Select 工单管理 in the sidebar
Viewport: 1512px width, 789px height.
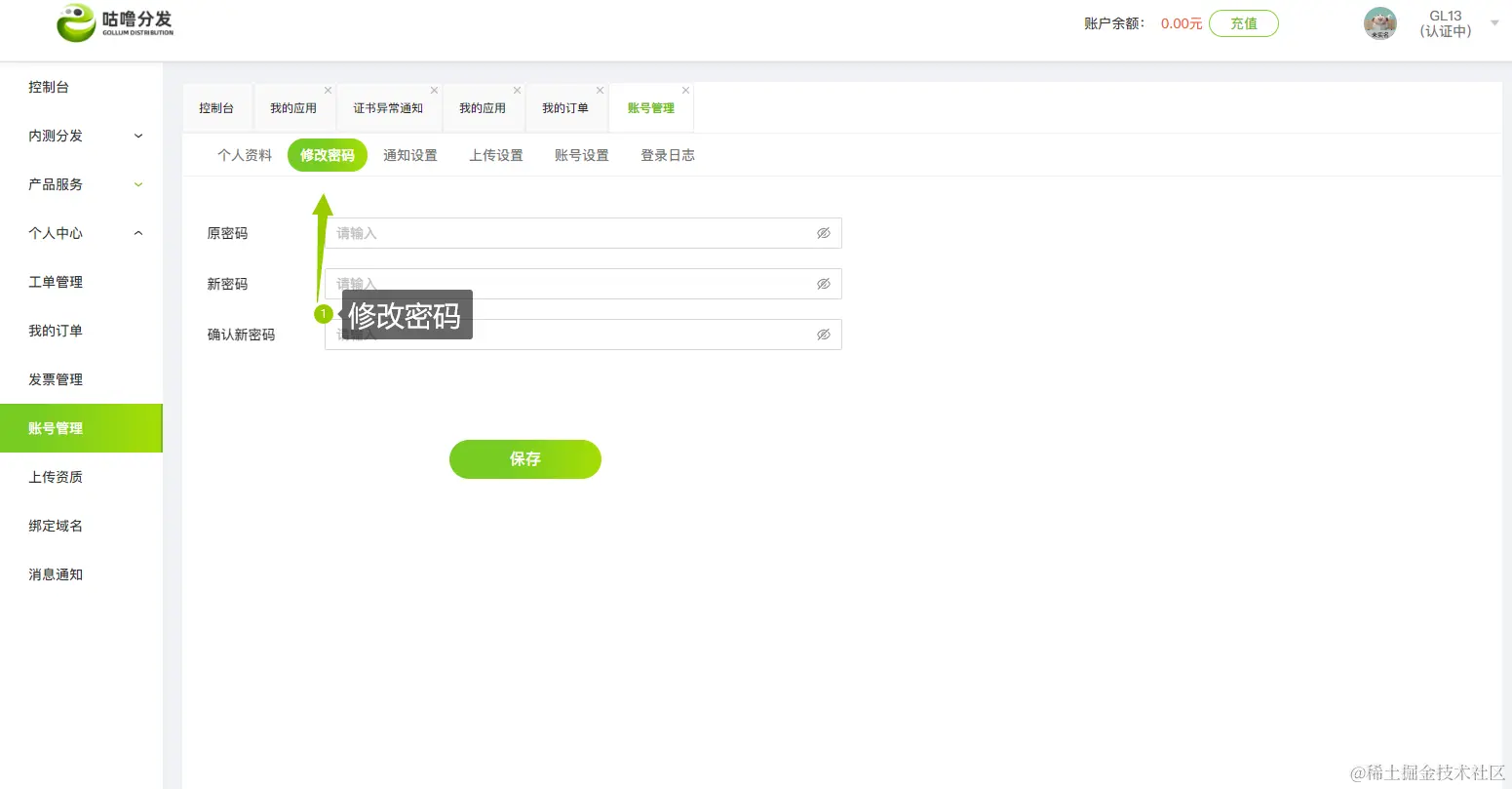pyautogui.click(x=56, y=282)
